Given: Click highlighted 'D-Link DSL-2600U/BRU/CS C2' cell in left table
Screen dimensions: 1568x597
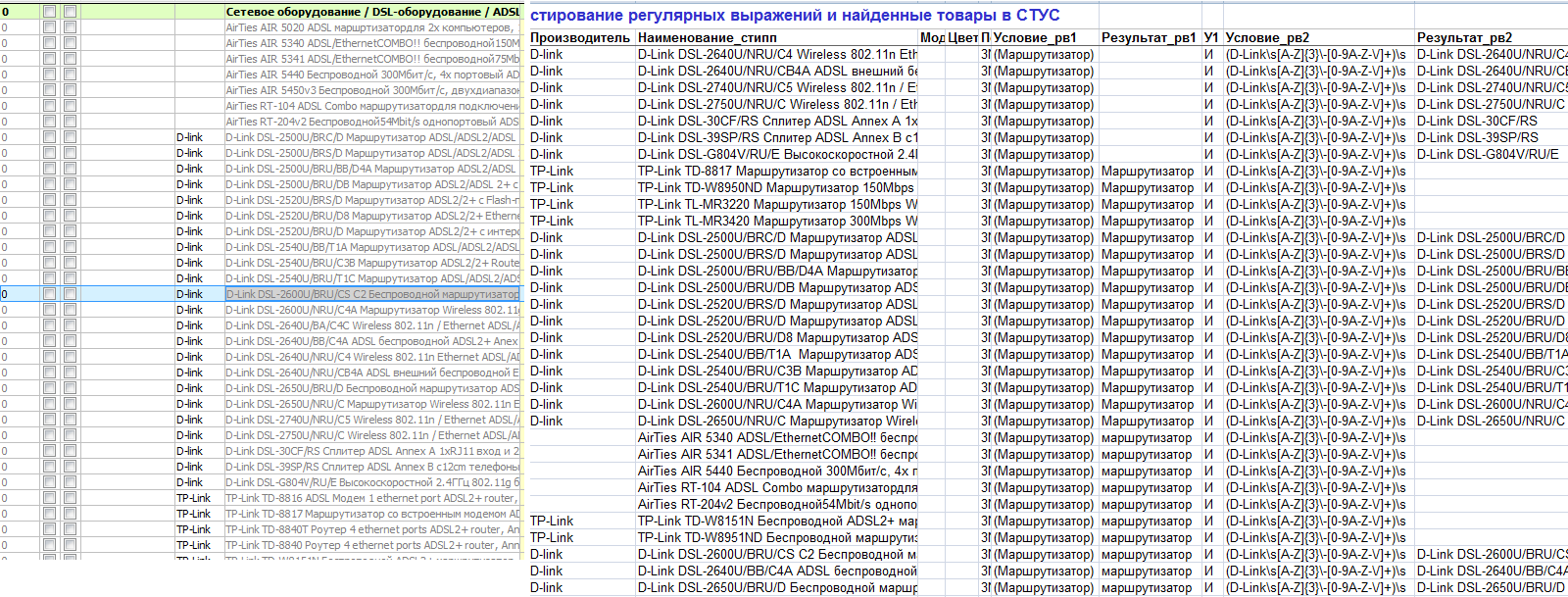Looking at the screenshot, I should 372,294.
